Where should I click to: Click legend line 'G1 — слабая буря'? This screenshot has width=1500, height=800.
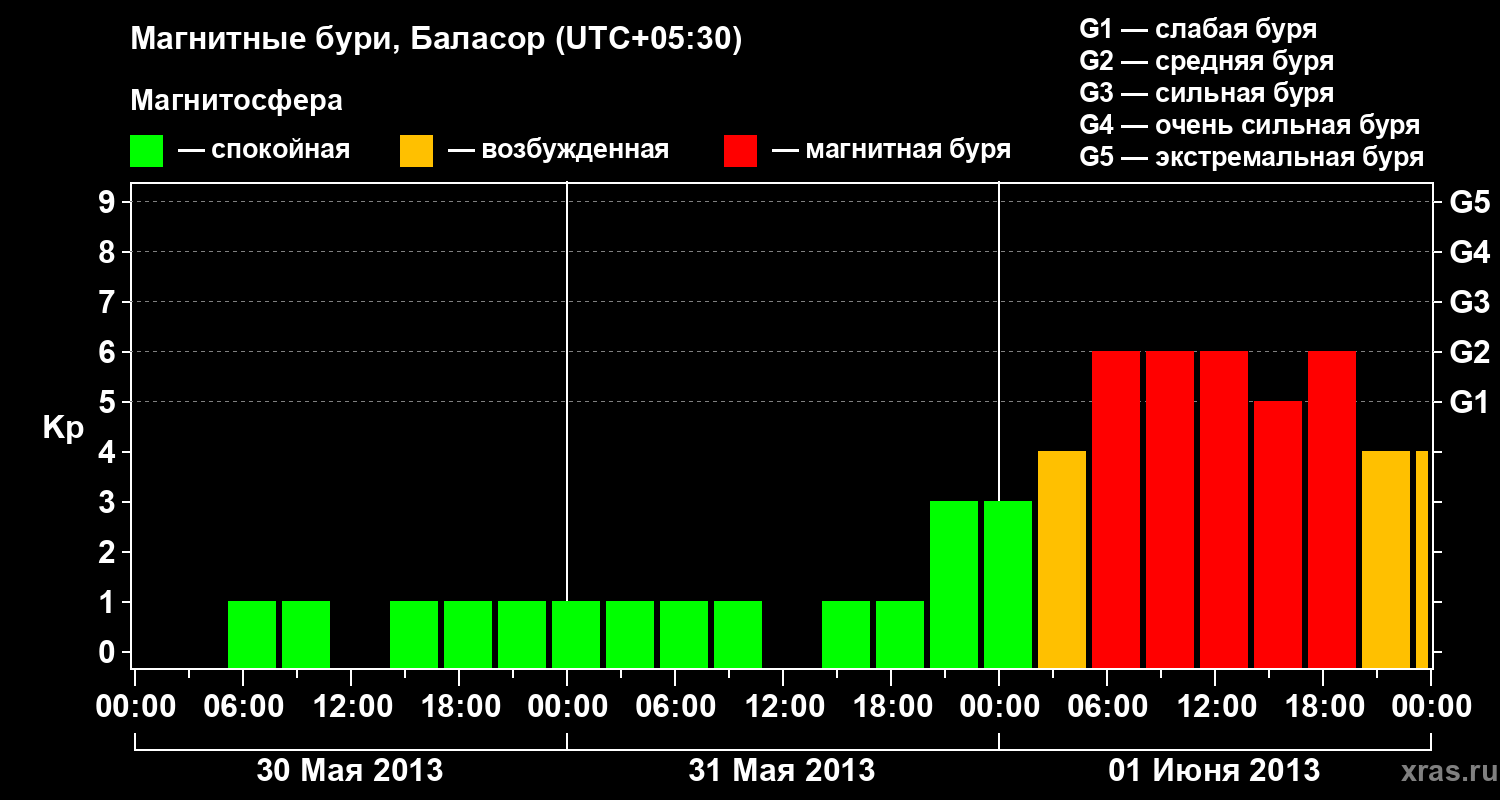tap(1198, 29)
